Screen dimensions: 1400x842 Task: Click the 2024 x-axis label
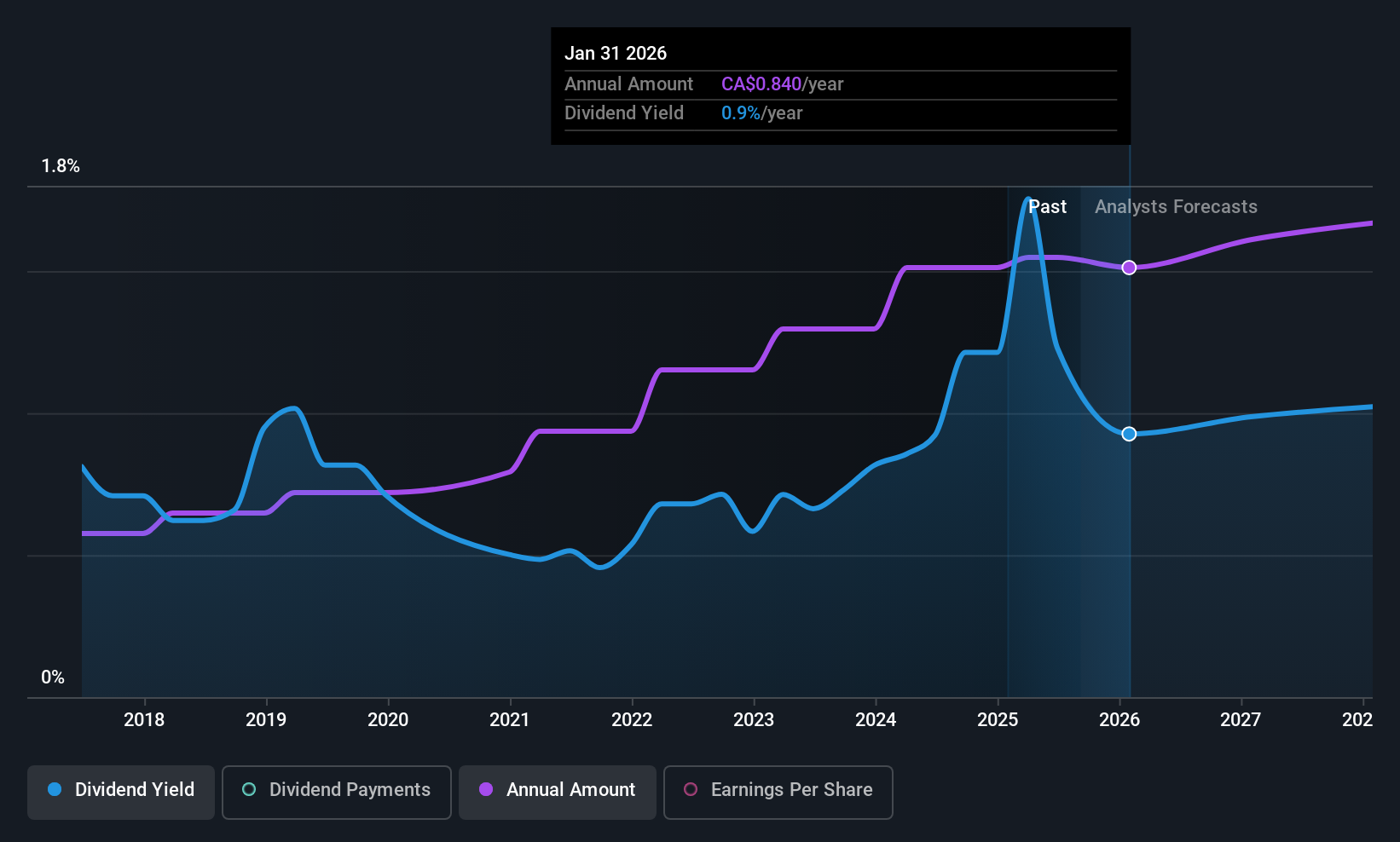point(876,720)
